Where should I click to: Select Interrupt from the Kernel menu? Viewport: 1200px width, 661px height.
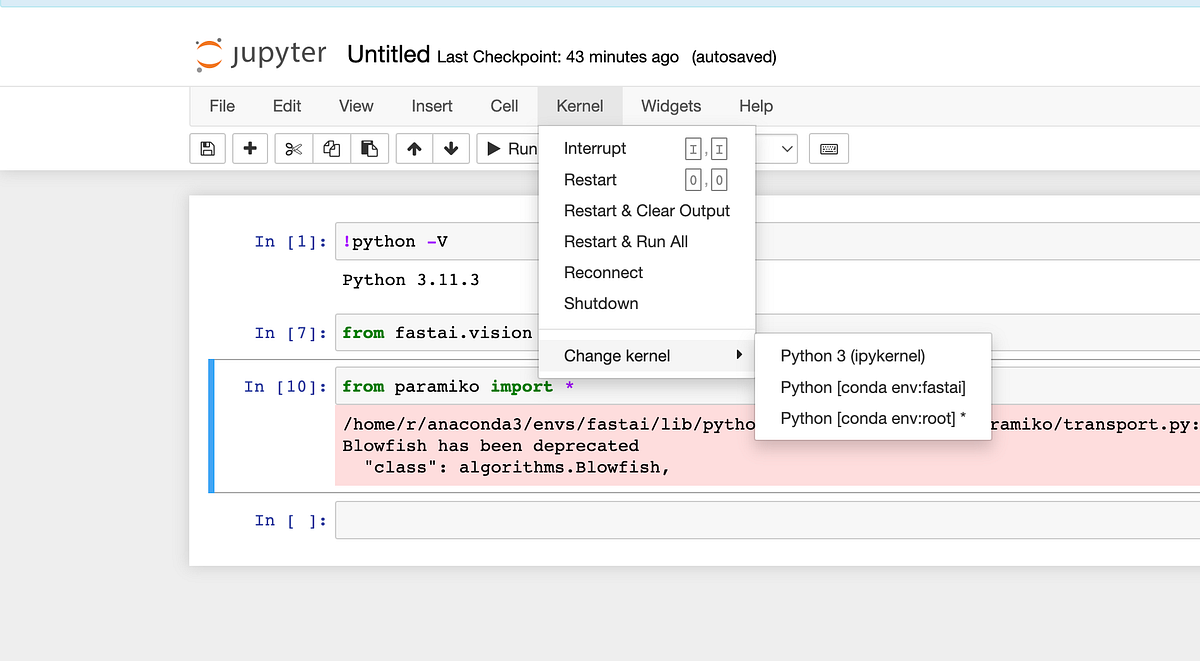click(x=595, y=148)
